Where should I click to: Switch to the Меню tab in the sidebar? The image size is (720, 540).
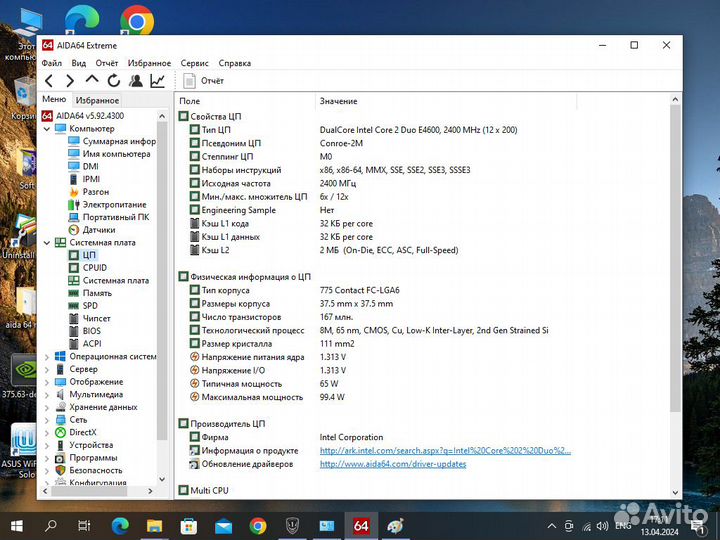(x=54, y=99)
